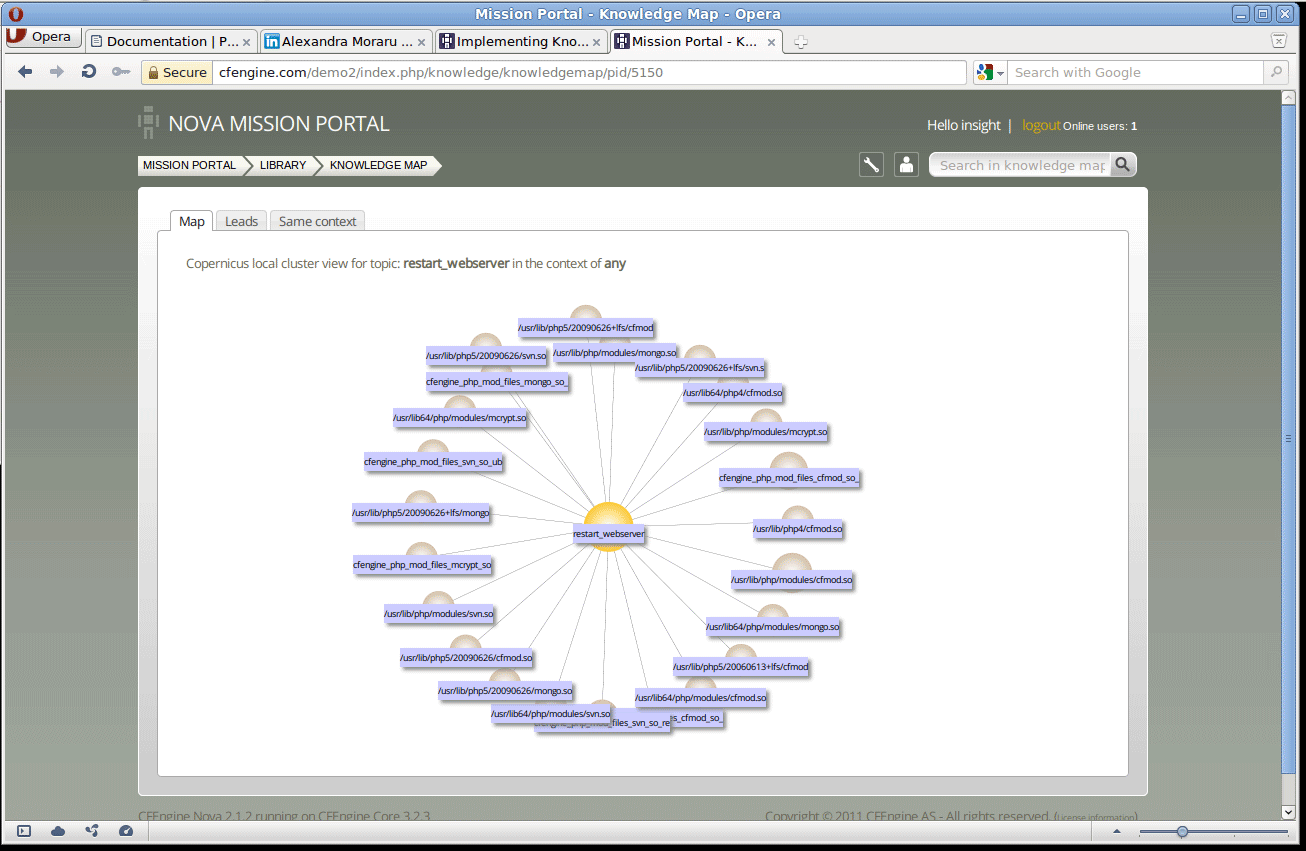Click the /usr/lib64/php4/cfmod.so node

click(x=732, y=393)
